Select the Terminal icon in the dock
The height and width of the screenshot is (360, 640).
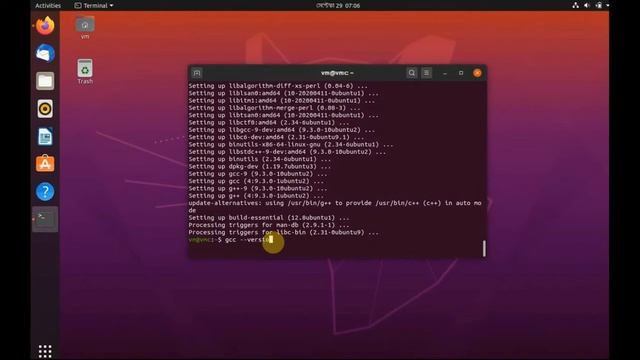click(45, 219)
